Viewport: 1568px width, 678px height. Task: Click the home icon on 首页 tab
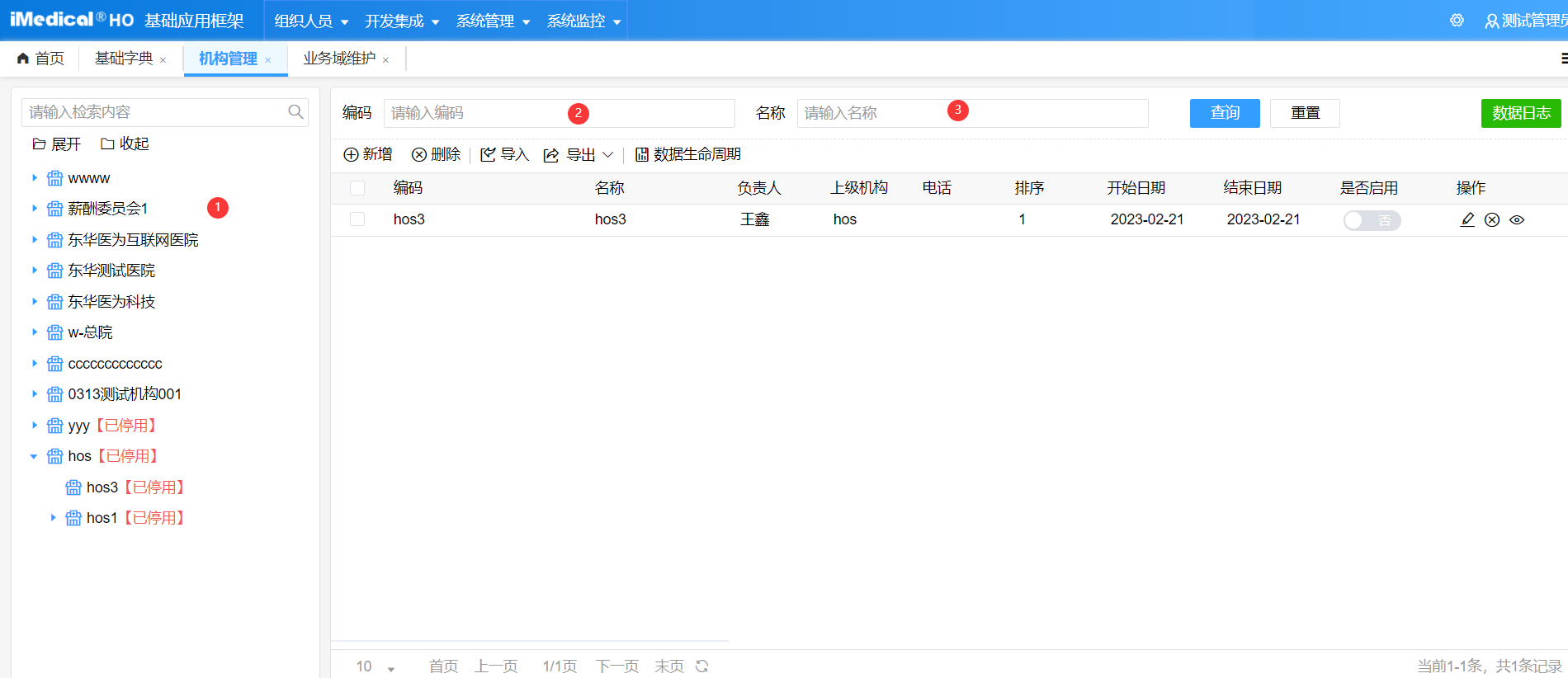point(23,59)
